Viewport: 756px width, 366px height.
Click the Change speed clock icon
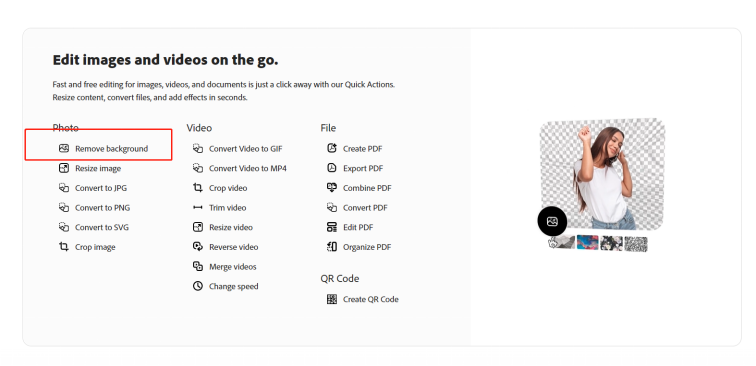coord(198,286)
